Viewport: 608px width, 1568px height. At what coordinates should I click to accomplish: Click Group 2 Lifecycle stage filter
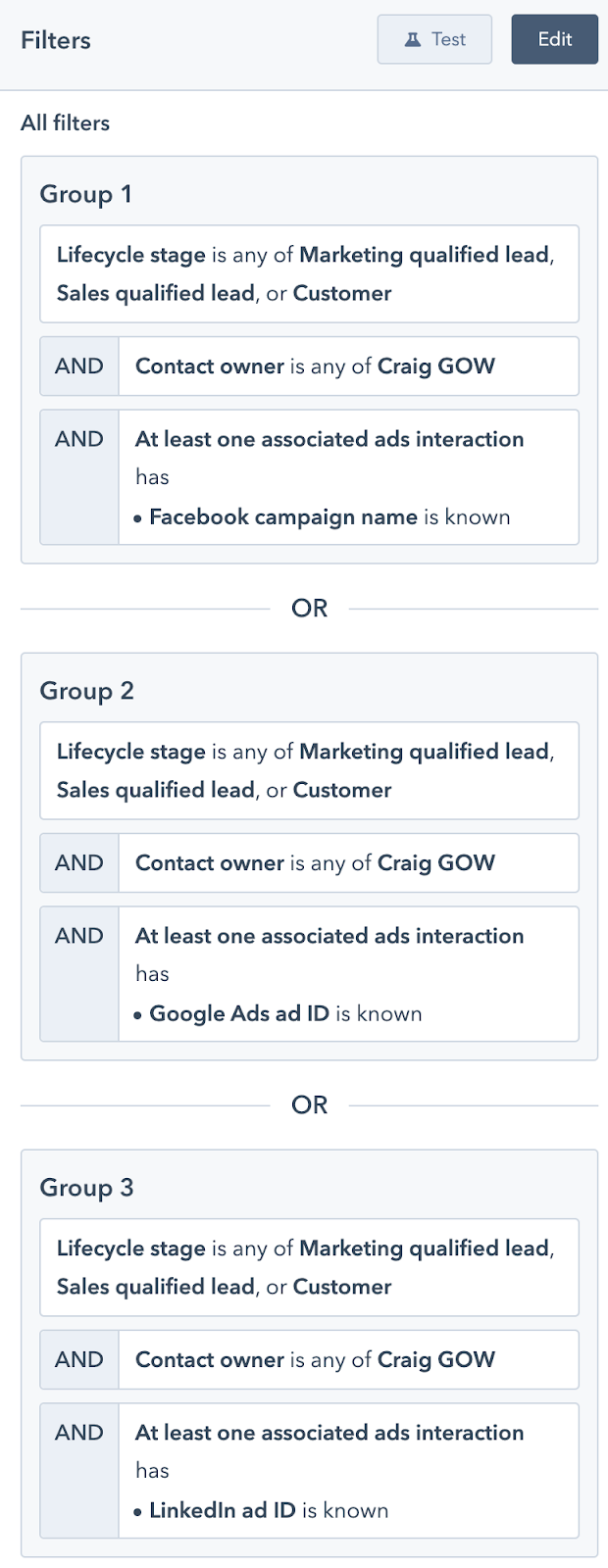pos(309,770)
